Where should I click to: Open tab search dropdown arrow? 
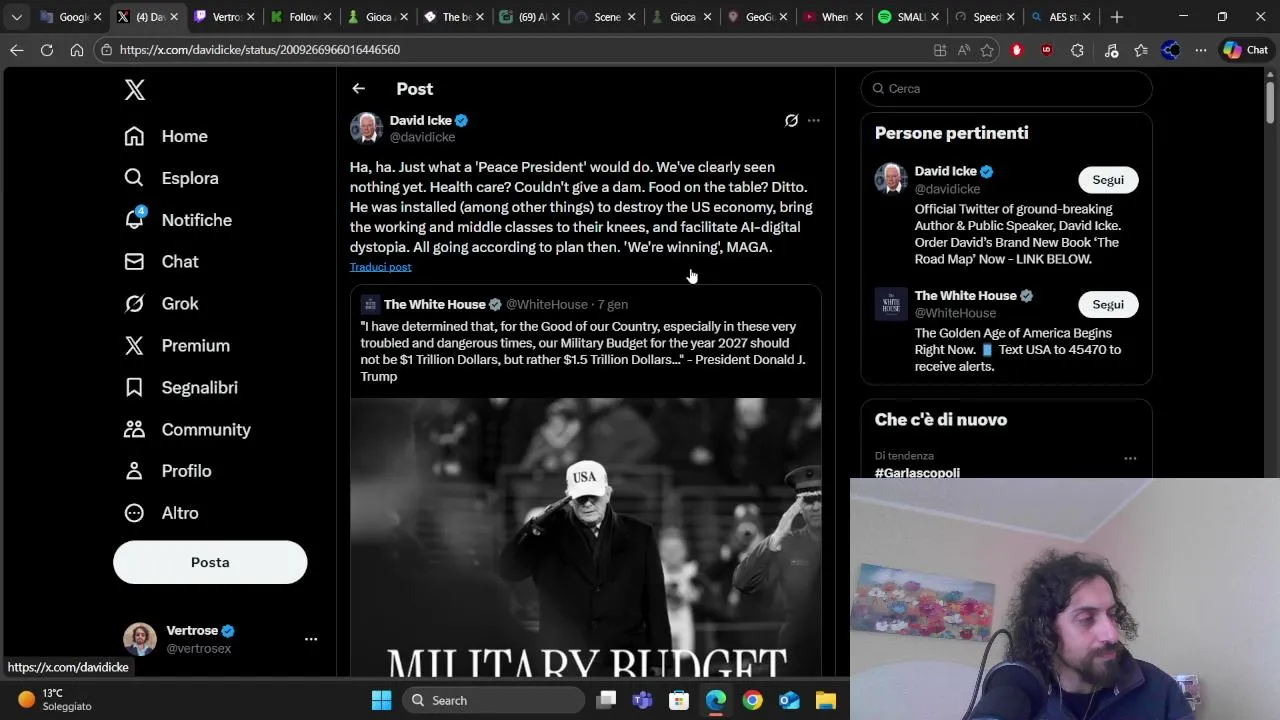tap(16, 17)
